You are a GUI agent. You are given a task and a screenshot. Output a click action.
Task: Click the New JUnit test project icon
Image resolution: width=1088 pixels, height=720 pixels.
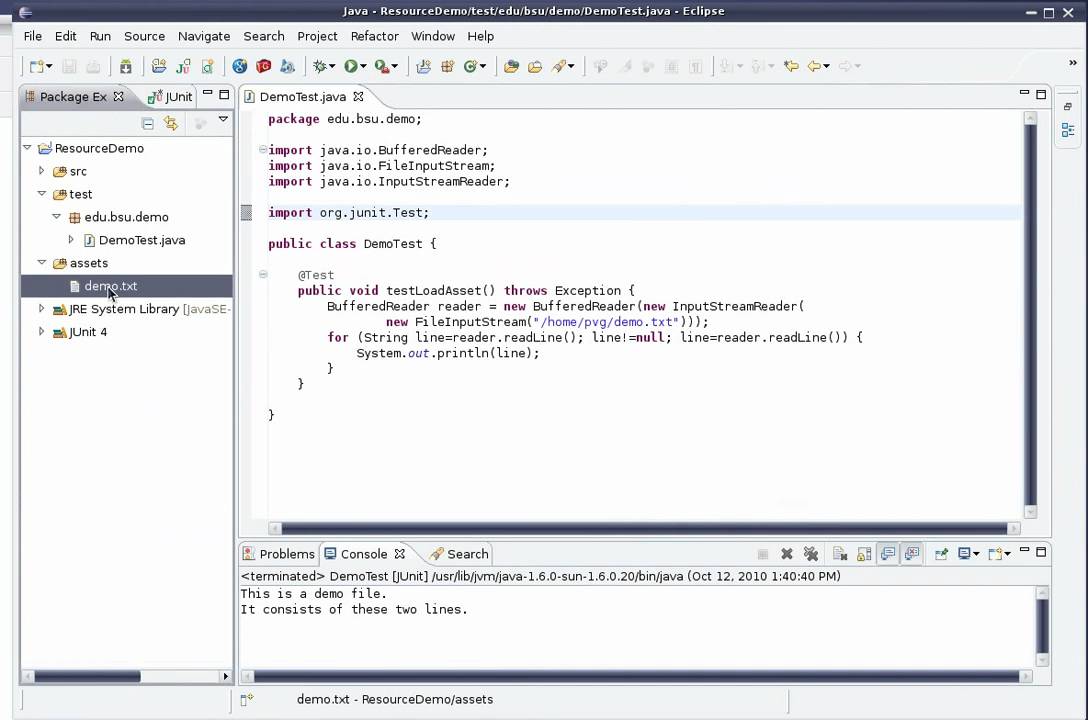[183, 66]
